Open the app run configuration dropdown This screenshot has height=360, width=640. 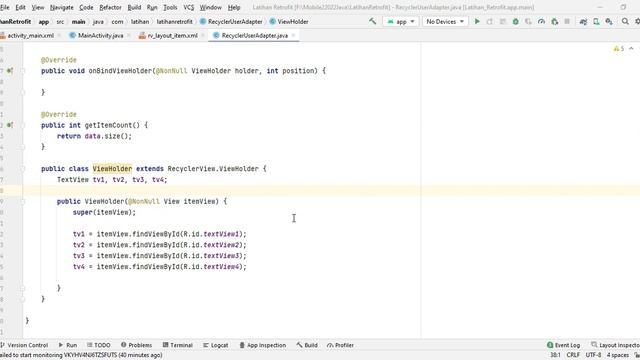point(400,22)
